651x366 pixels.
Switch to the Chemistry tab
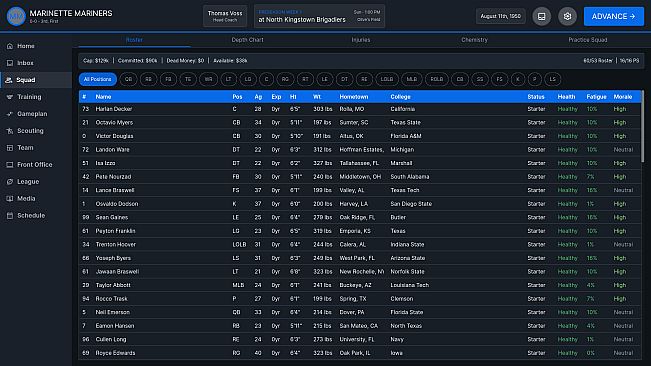(x=475, y=40)
